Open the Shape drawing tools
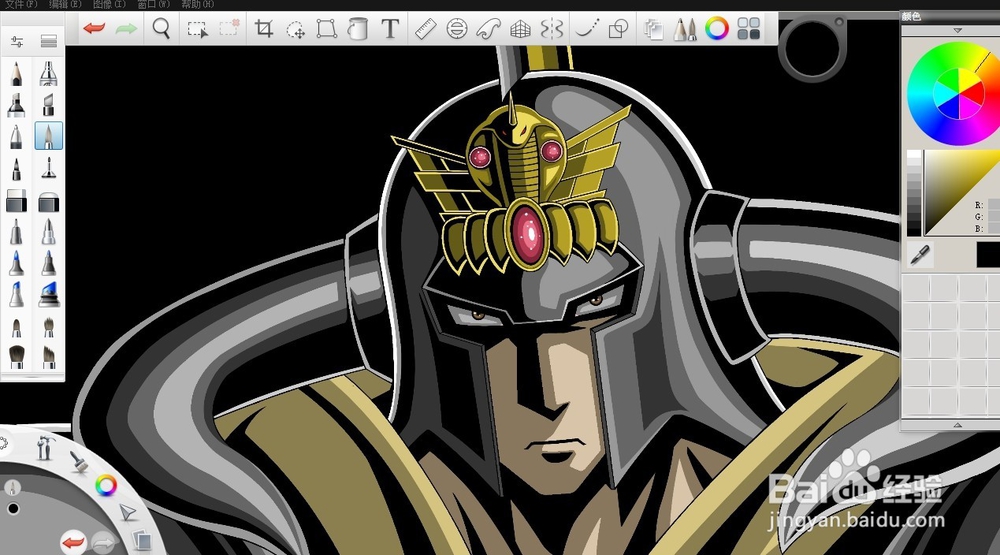1000x555 pixels. click(618, 29)
